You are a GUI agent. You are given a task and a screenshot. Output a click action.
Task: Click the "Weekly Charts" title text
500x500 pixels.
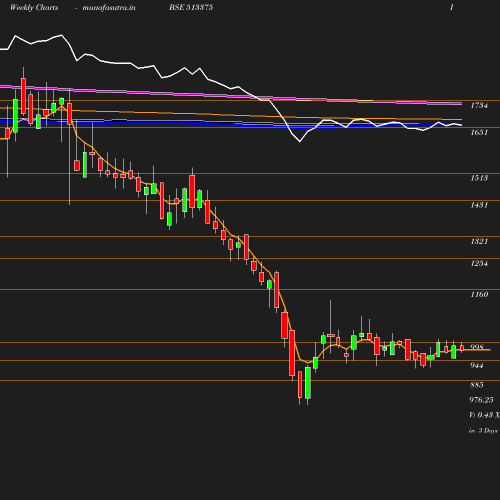tap(34, 7)
